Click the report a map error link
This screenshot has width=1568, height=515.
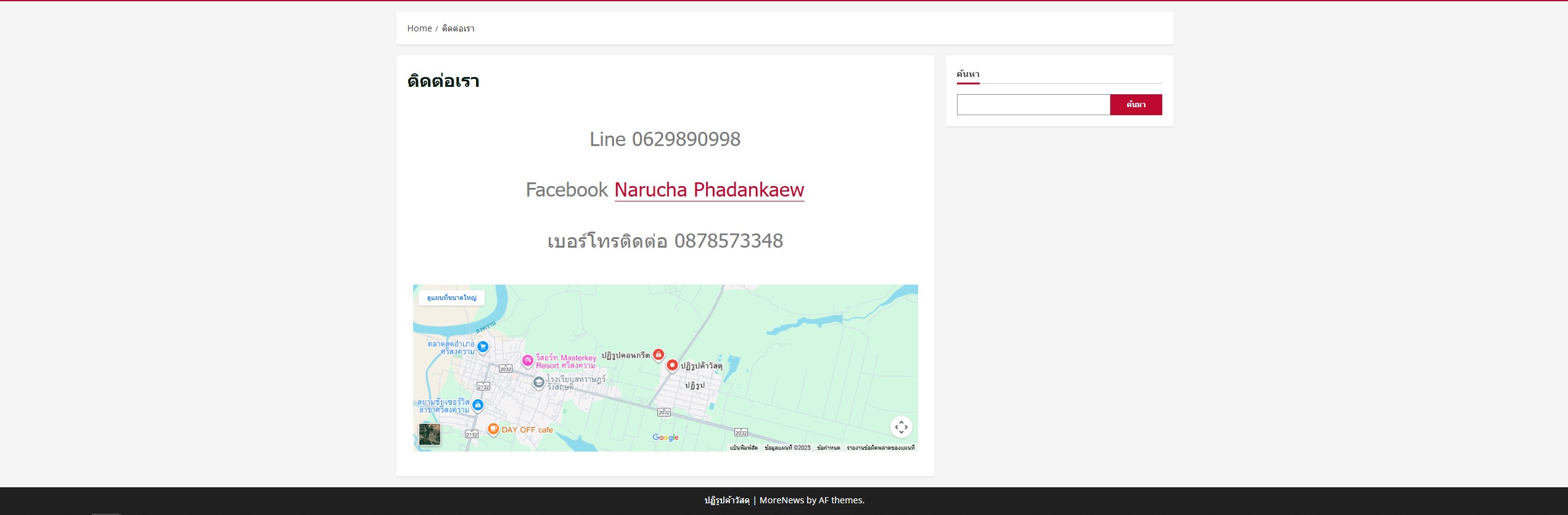880,448
